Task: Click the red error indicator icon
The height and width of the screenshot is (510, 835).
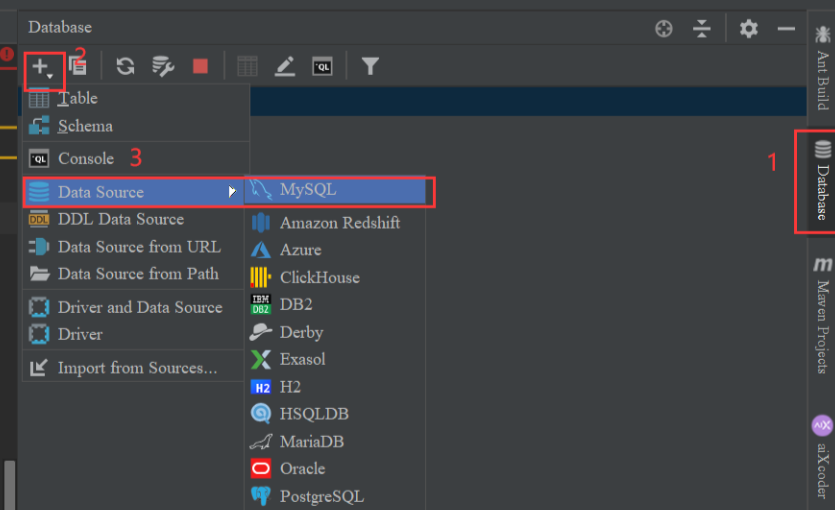Action: (7, 54)
